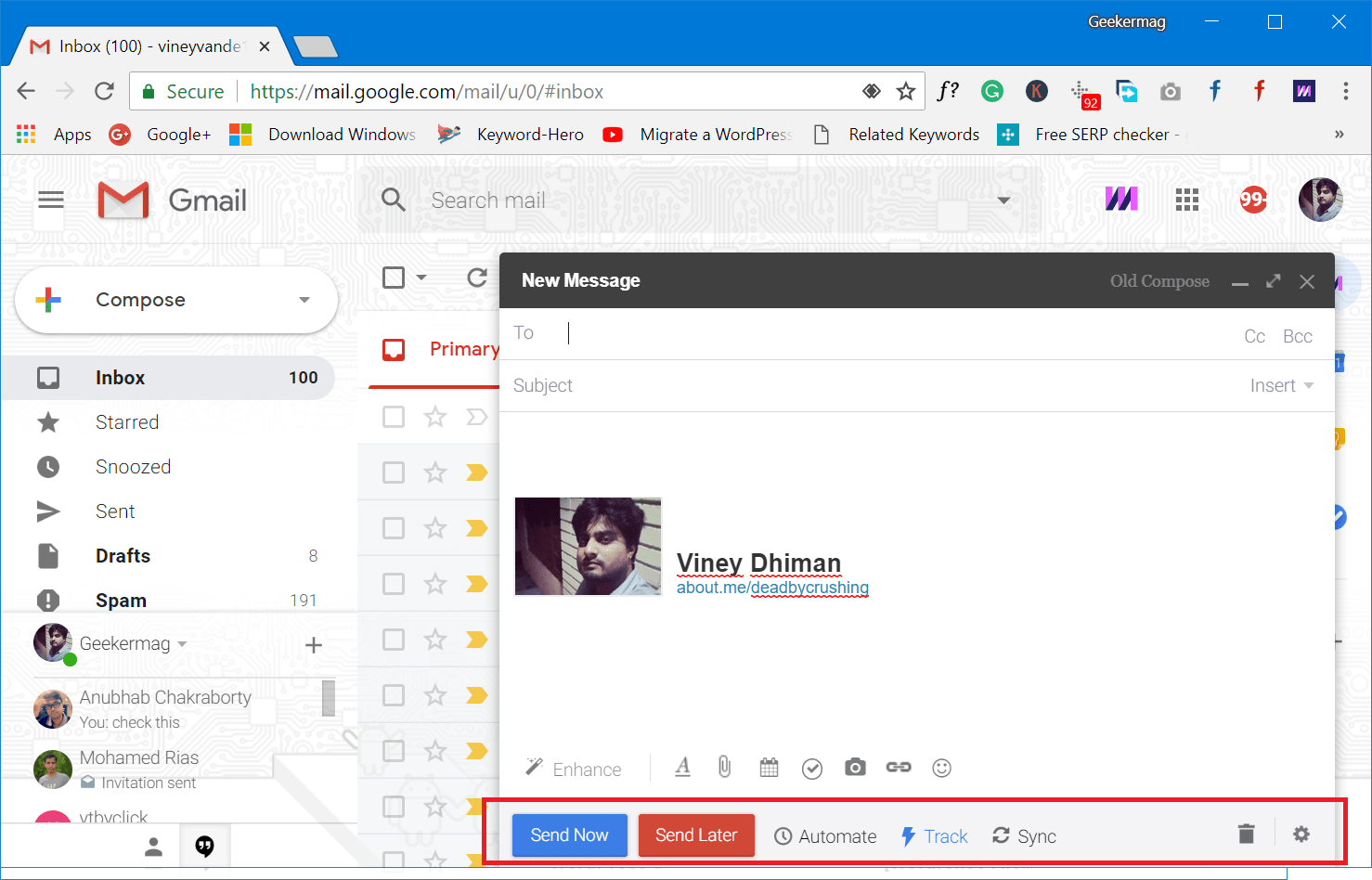
Task: Click the search magnifier icon in Gmail
Action: [394, 200]
